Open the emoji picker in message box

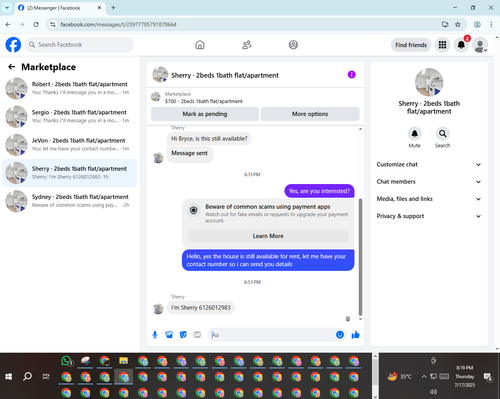coord(340,335)
